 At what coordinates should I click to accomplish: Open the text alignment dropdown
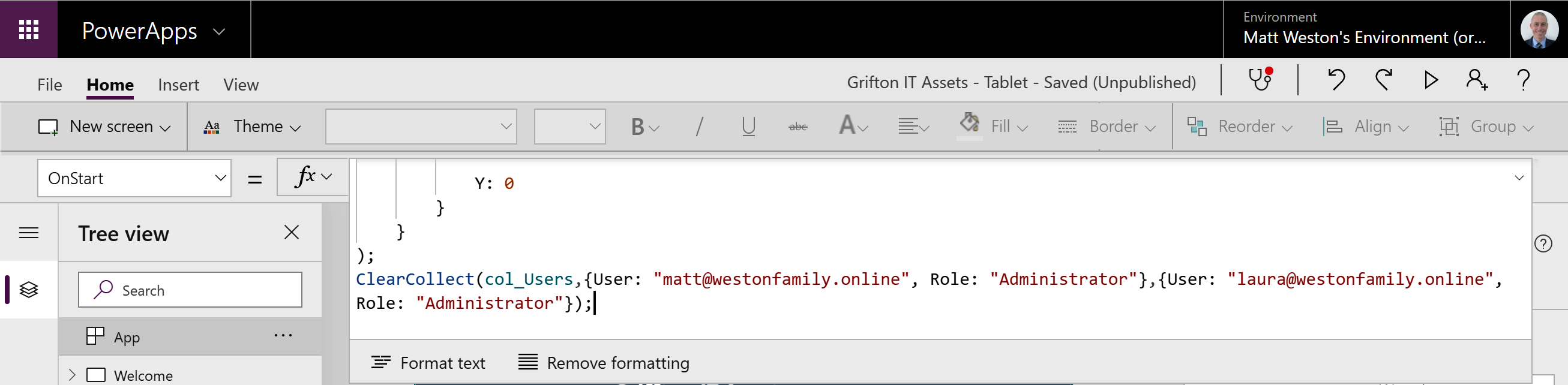point(914,127)
